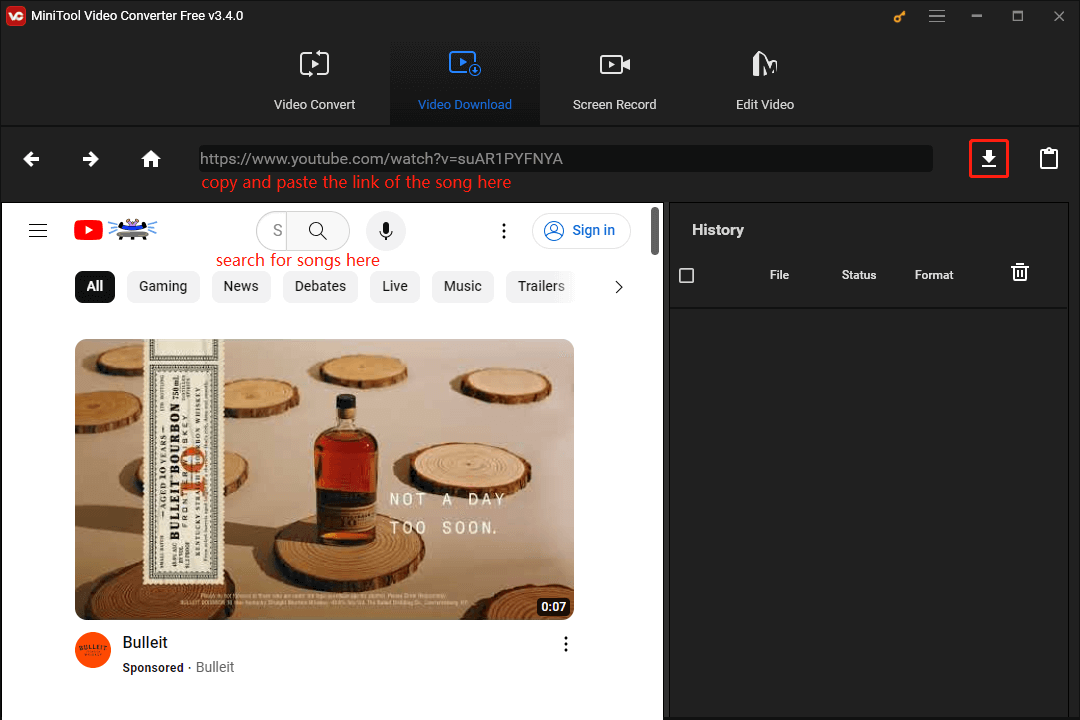Open the Bulleit Bourbon ad thumbnail
1080x720 pixels.
coord(324,479)
